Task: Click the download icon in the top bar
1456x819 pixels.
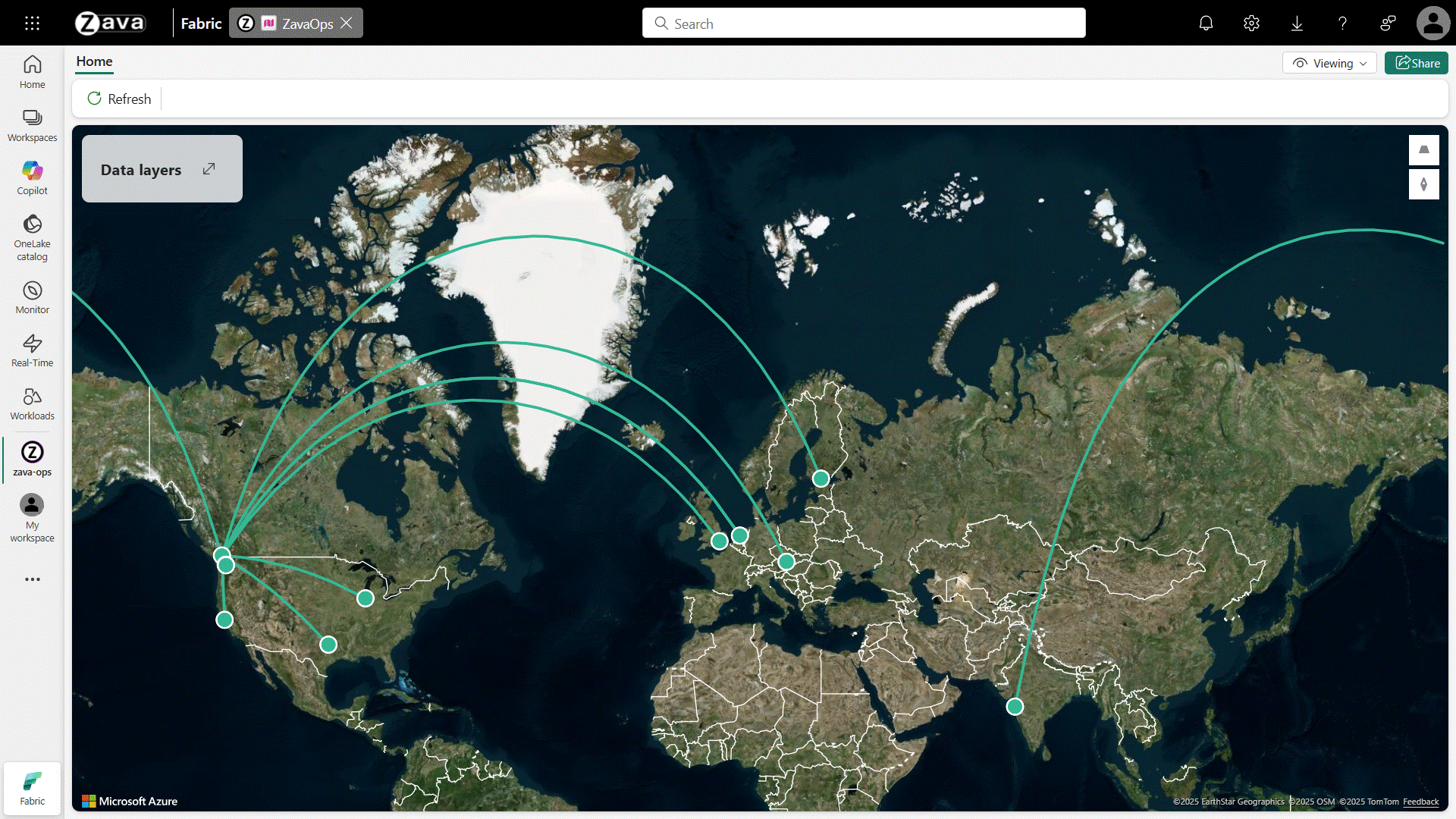Action: click(x=1297, y=24)
